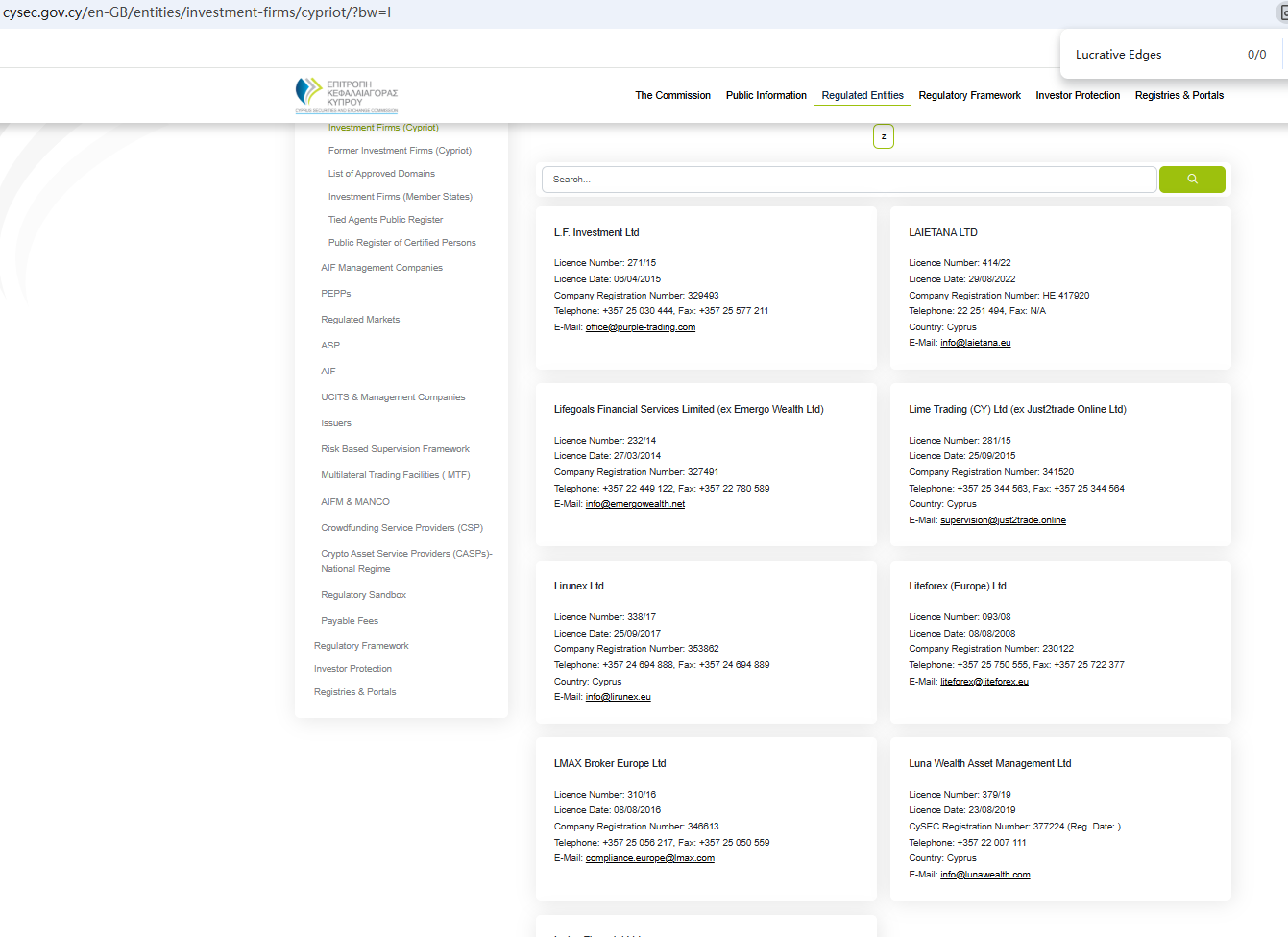The image size is (1288, 937).
Task: Click office@purple-trading.com email link
Action: [x=640, y=327]
